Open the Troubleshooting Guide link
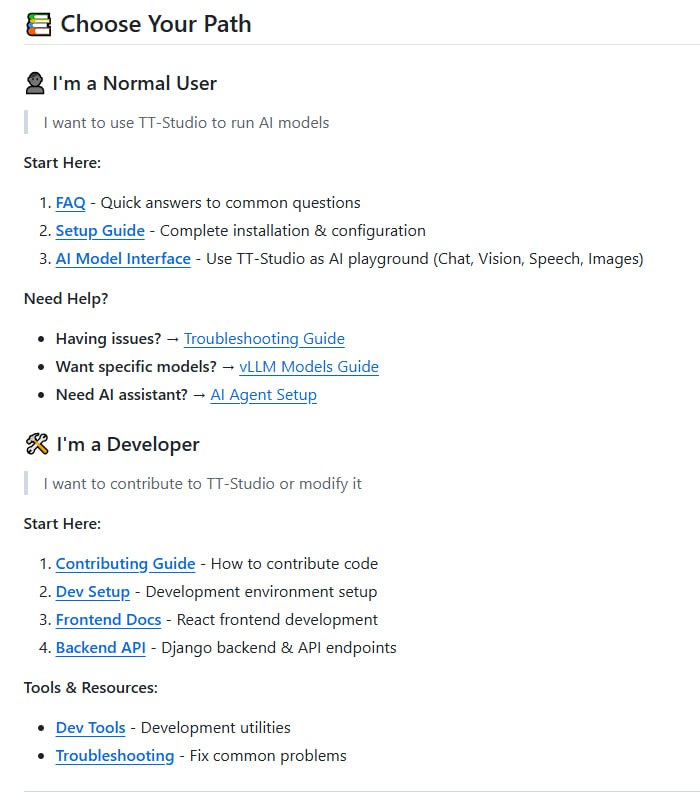The width and height of the screenshot is (700, 792). (x=264, y=339)
